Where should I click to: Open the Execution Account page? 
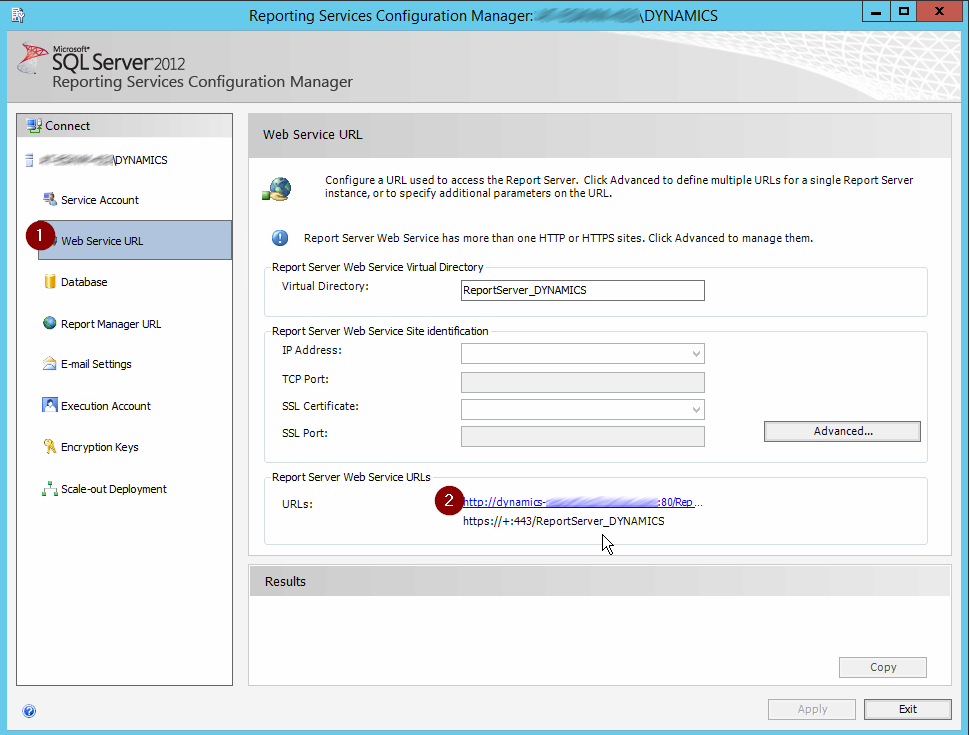106,406
